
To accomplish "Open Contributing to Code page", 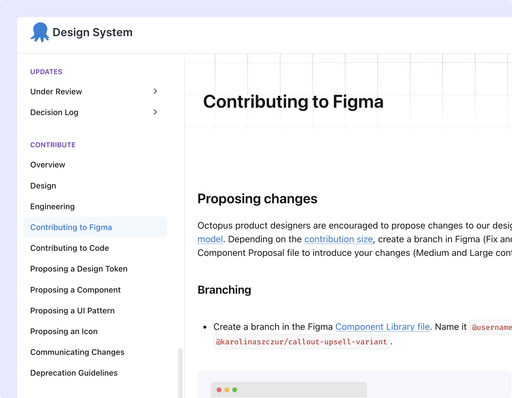I will pyautogui.click(x=69, y=248).
